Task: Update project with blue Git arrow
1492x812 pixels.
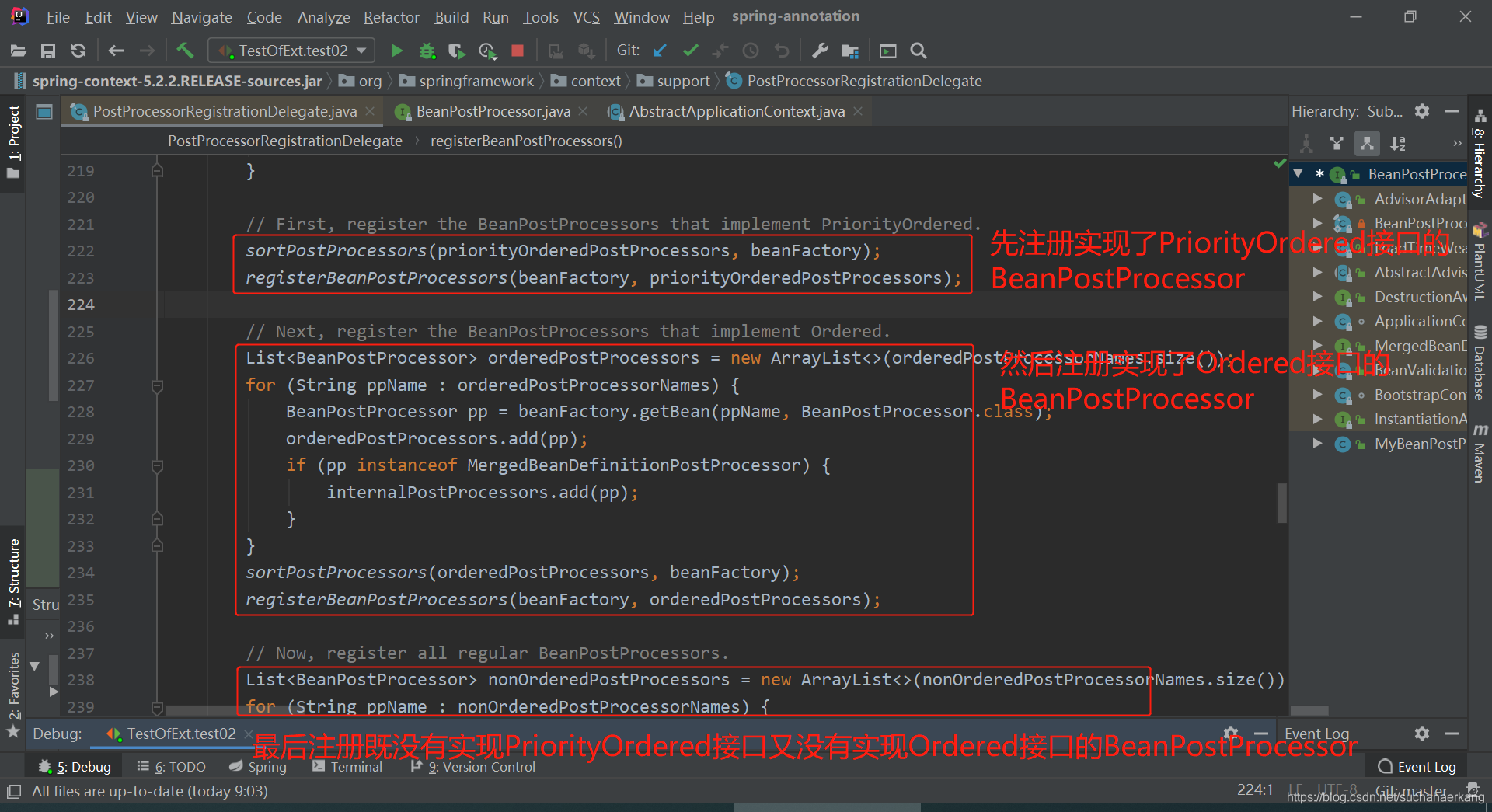Action: [660, 51]
